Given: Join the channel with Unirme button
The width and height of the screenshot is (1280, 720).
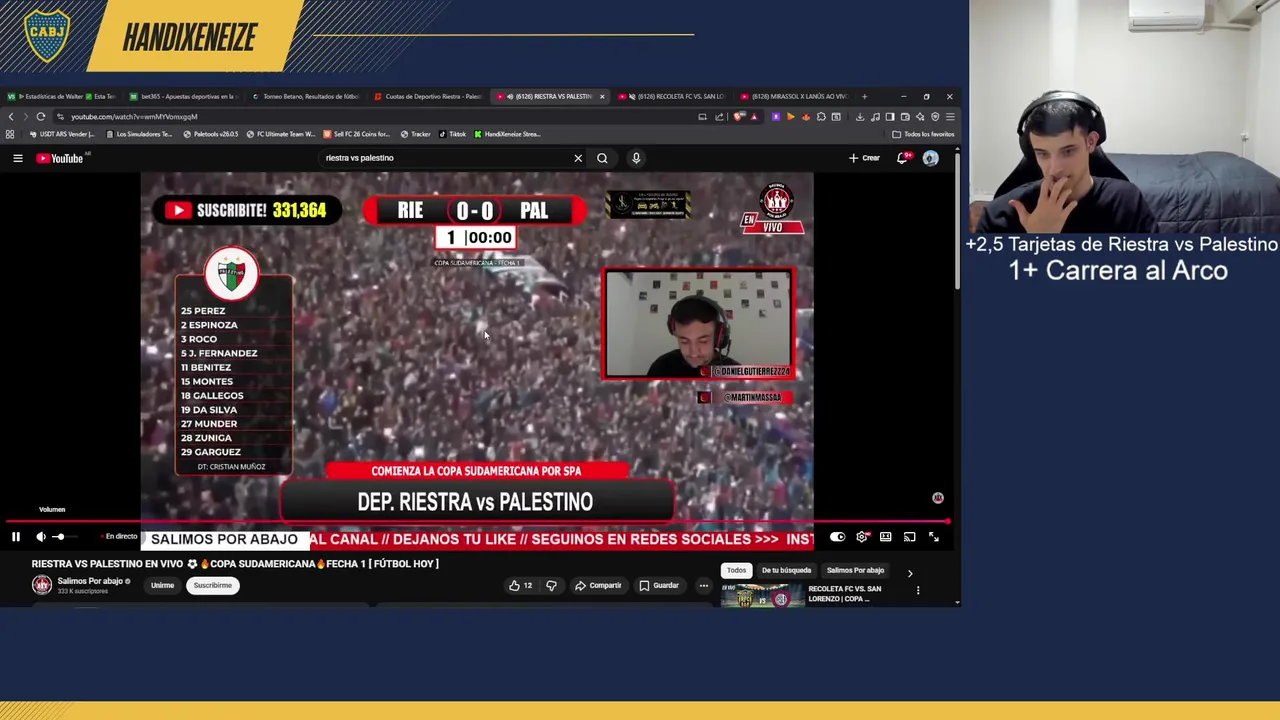Looking at the screenshot, I should (162, 585).
